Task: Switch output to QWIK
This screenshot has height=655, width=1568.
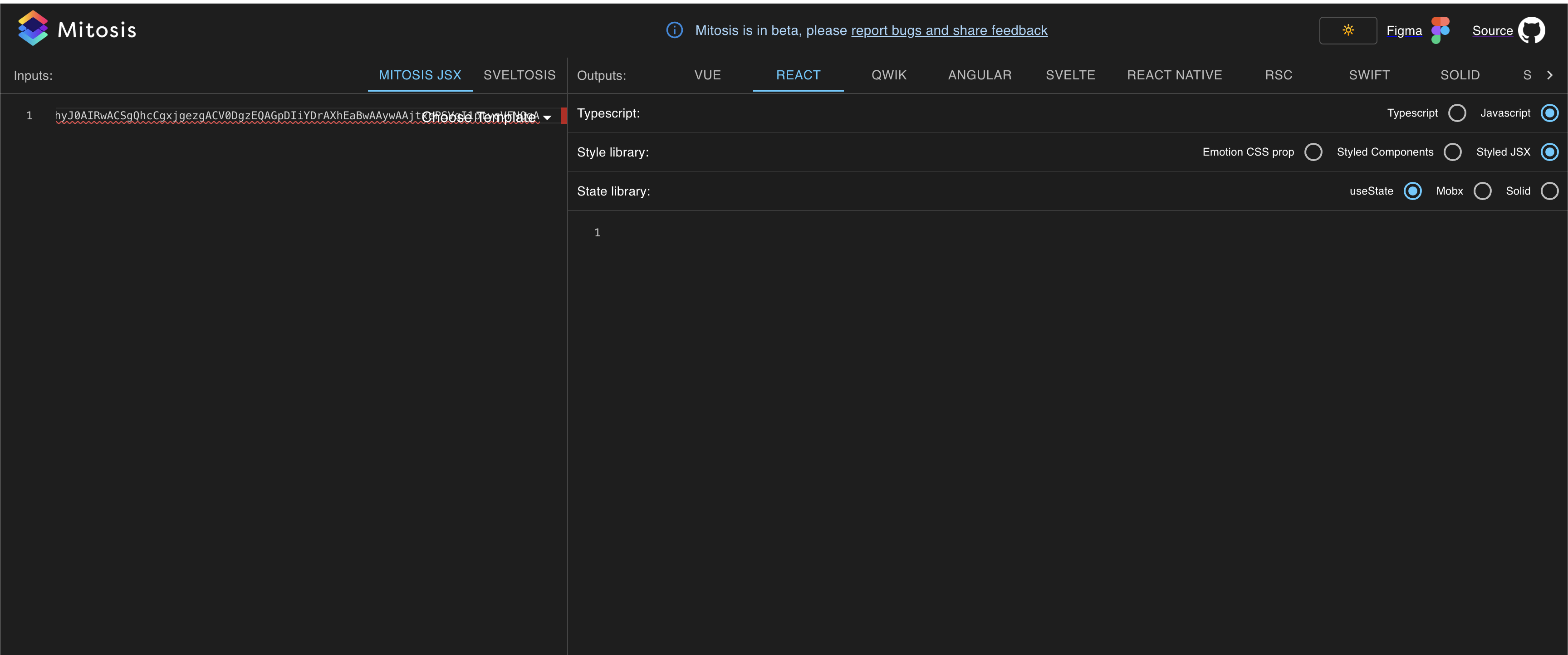Action: [889, 74]
